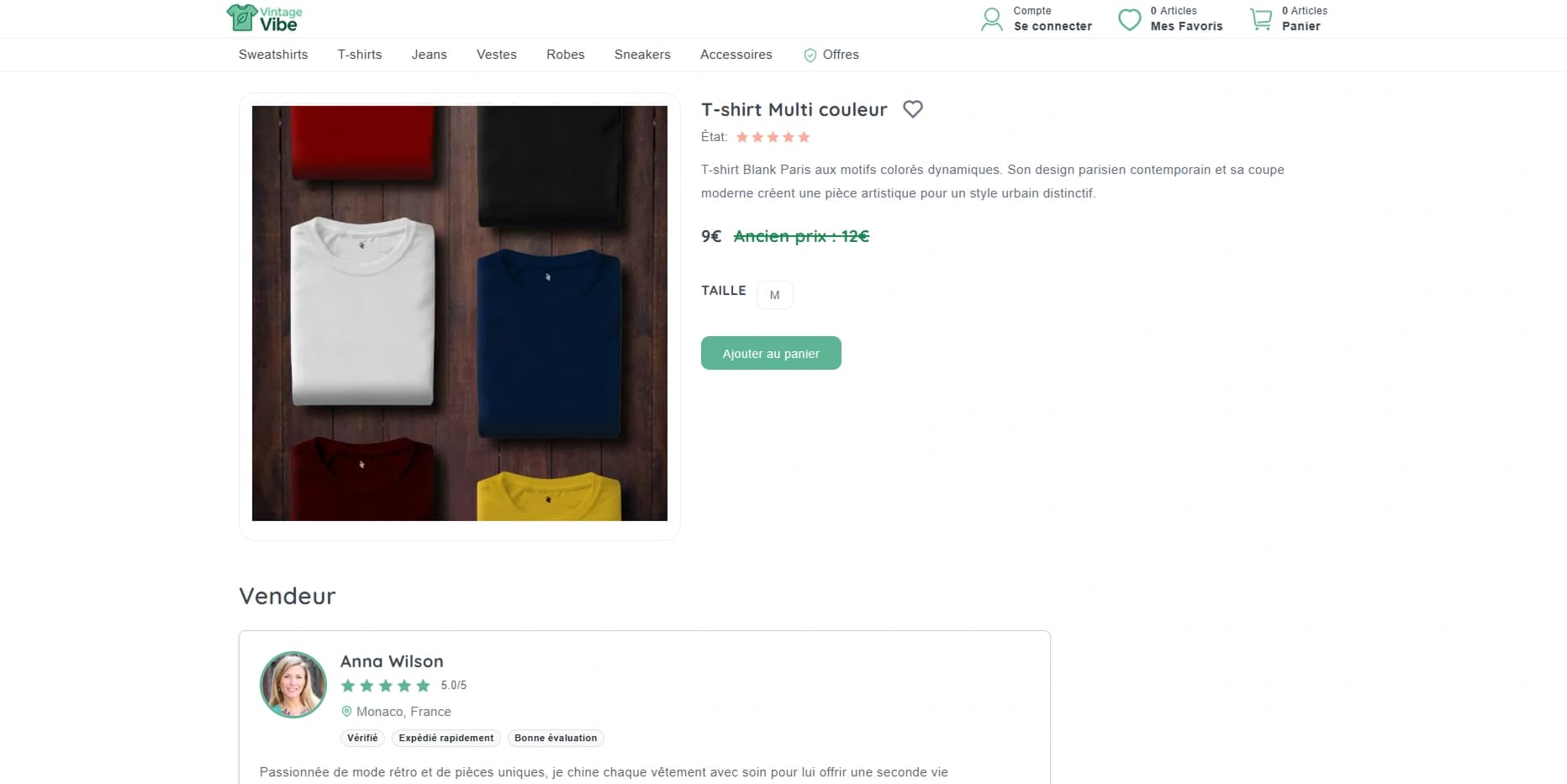Select size M
This screenshot has width=1567, height=784.
(774, 294)
